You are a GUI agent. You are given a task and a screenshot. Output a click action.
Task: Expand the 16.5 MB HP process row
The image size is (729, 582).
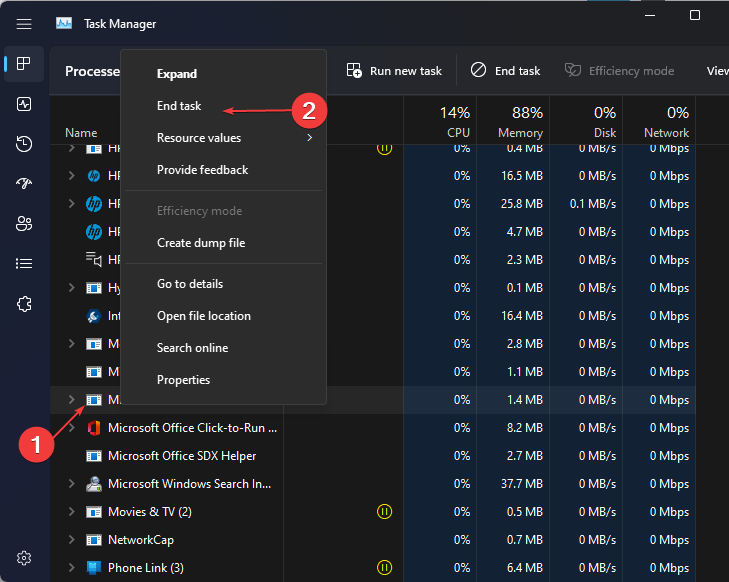pyautogui.click(x=72, y=176)
